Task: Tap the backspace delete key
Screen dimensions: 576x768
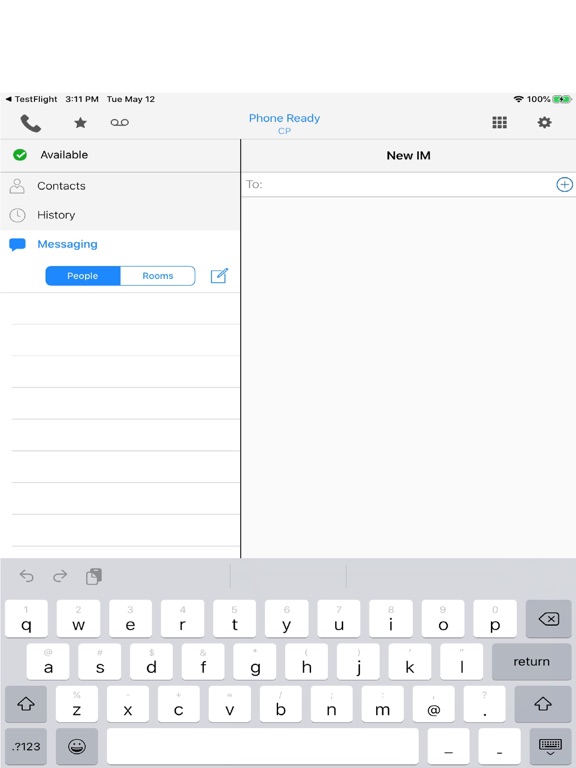Action: pyautogui.click(x=549, y=619)
